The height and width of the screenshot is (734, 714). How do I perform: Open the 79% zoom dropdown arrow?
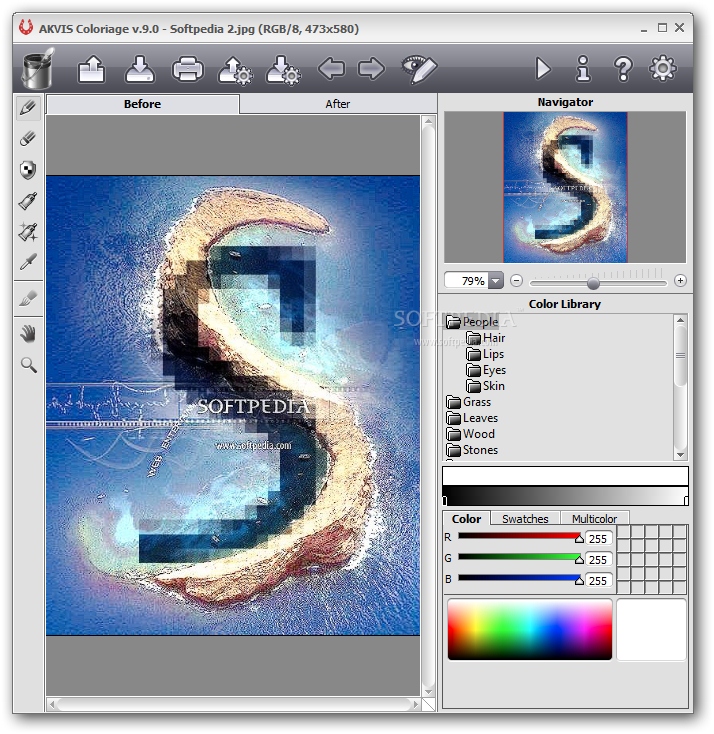coord(495,281)
